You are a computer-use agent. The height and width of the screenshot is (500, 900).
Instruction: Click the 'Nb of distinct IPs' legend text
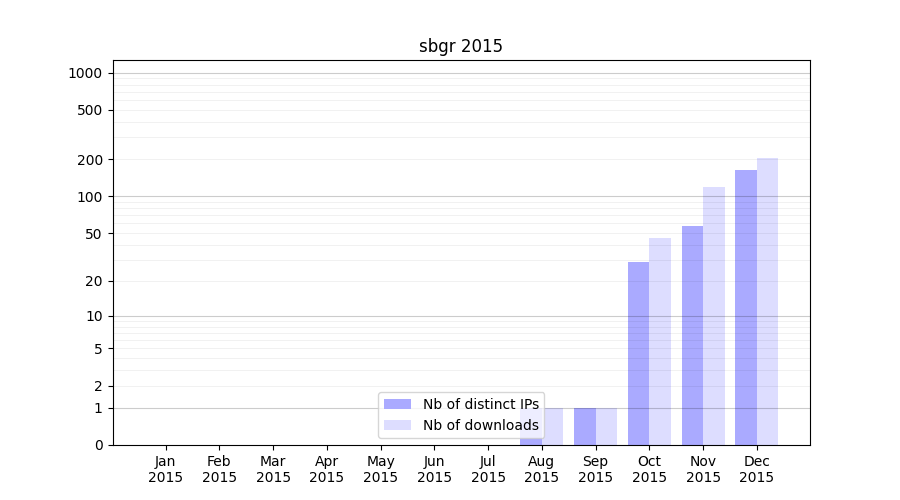pyautogui.click(x=480, y=404)
